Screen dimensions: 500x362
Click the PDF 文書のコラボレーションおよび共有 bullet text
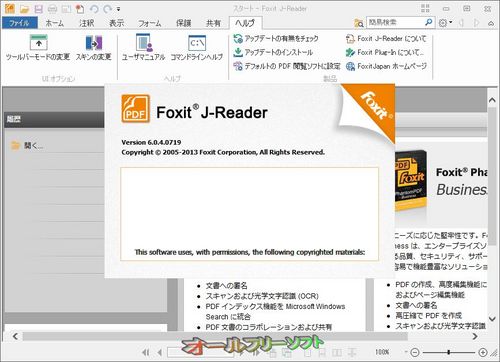269,327
